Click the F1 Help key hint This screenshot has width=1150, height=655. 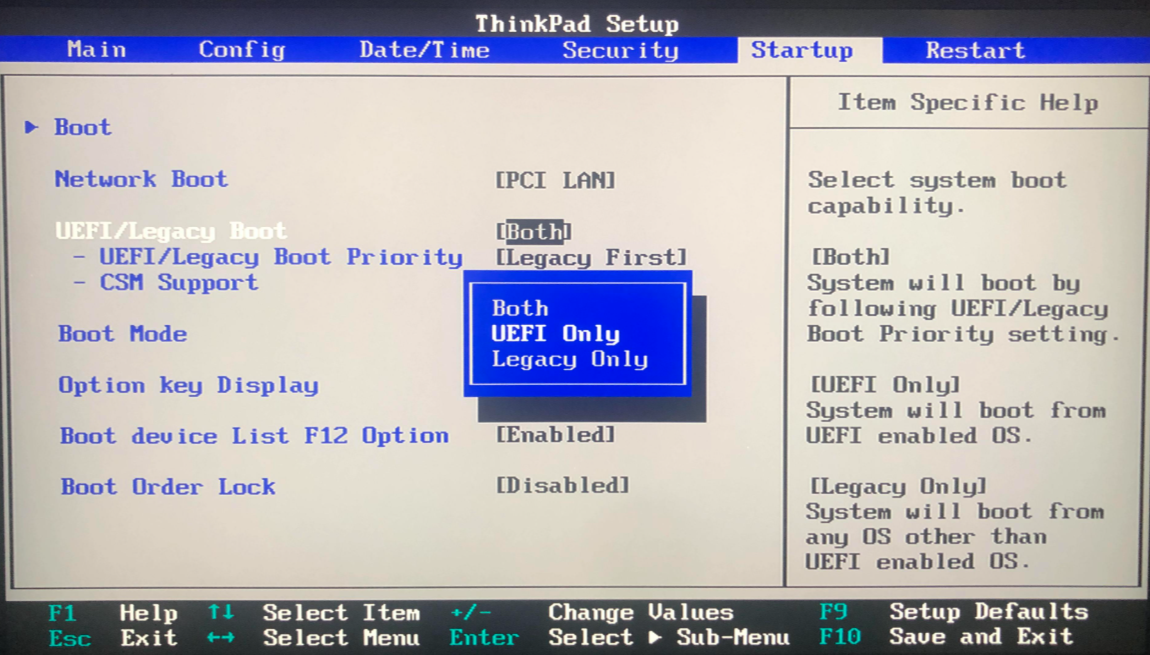coord(113,612)
